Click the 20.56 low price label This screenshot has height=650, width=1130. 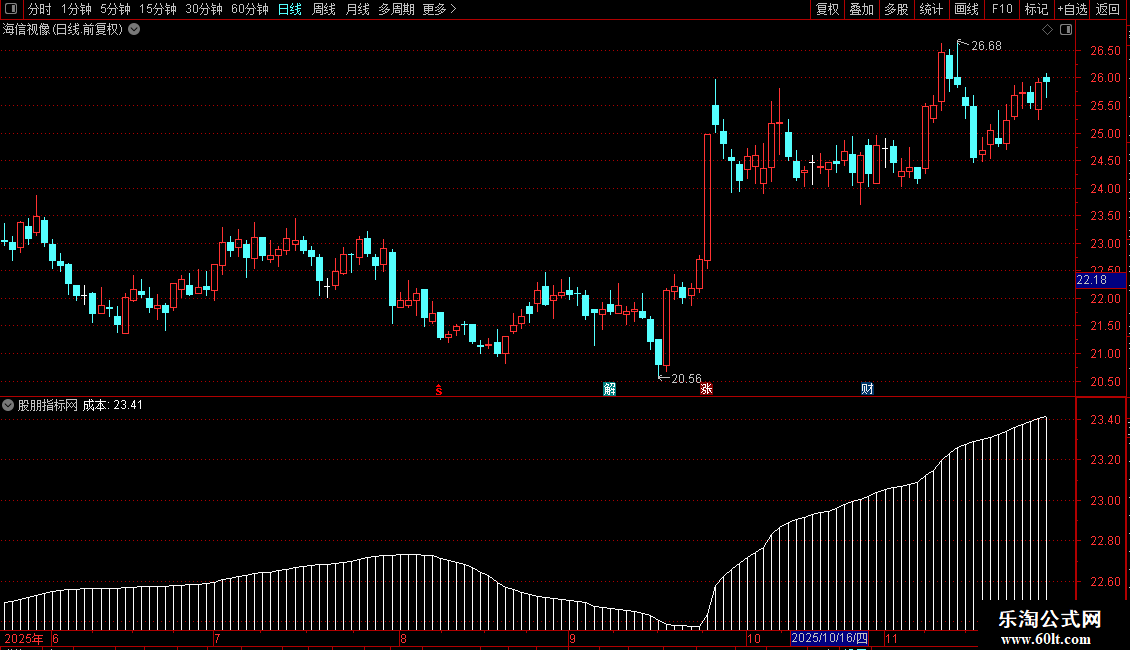point(686,379)
